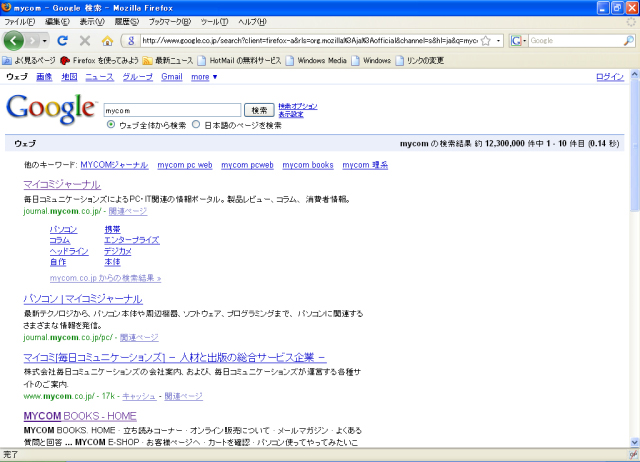This screenshot has height=462, width=640.
Task: Open the 表示 menu
Action: point(92,22)
